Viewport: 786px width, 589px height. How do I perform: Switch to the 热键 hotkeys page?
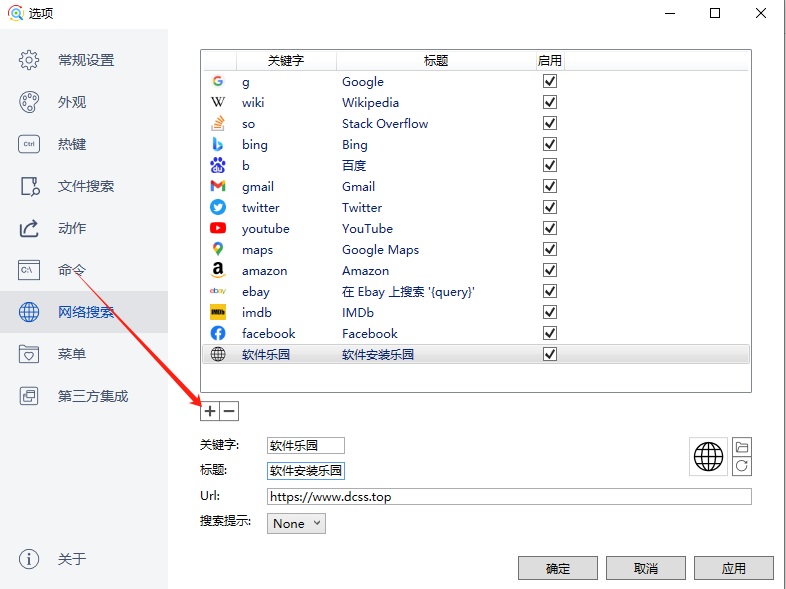pos(72,144)
